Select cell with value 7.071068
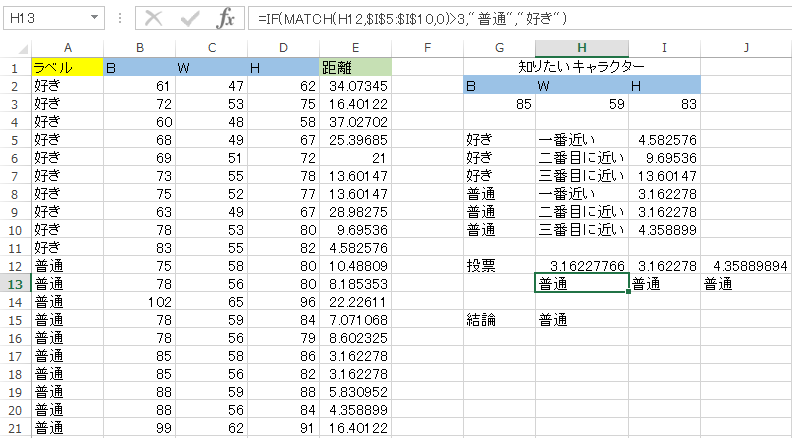Image resolution: width=792 pixels, height=438 pixels. pos(356,320)
